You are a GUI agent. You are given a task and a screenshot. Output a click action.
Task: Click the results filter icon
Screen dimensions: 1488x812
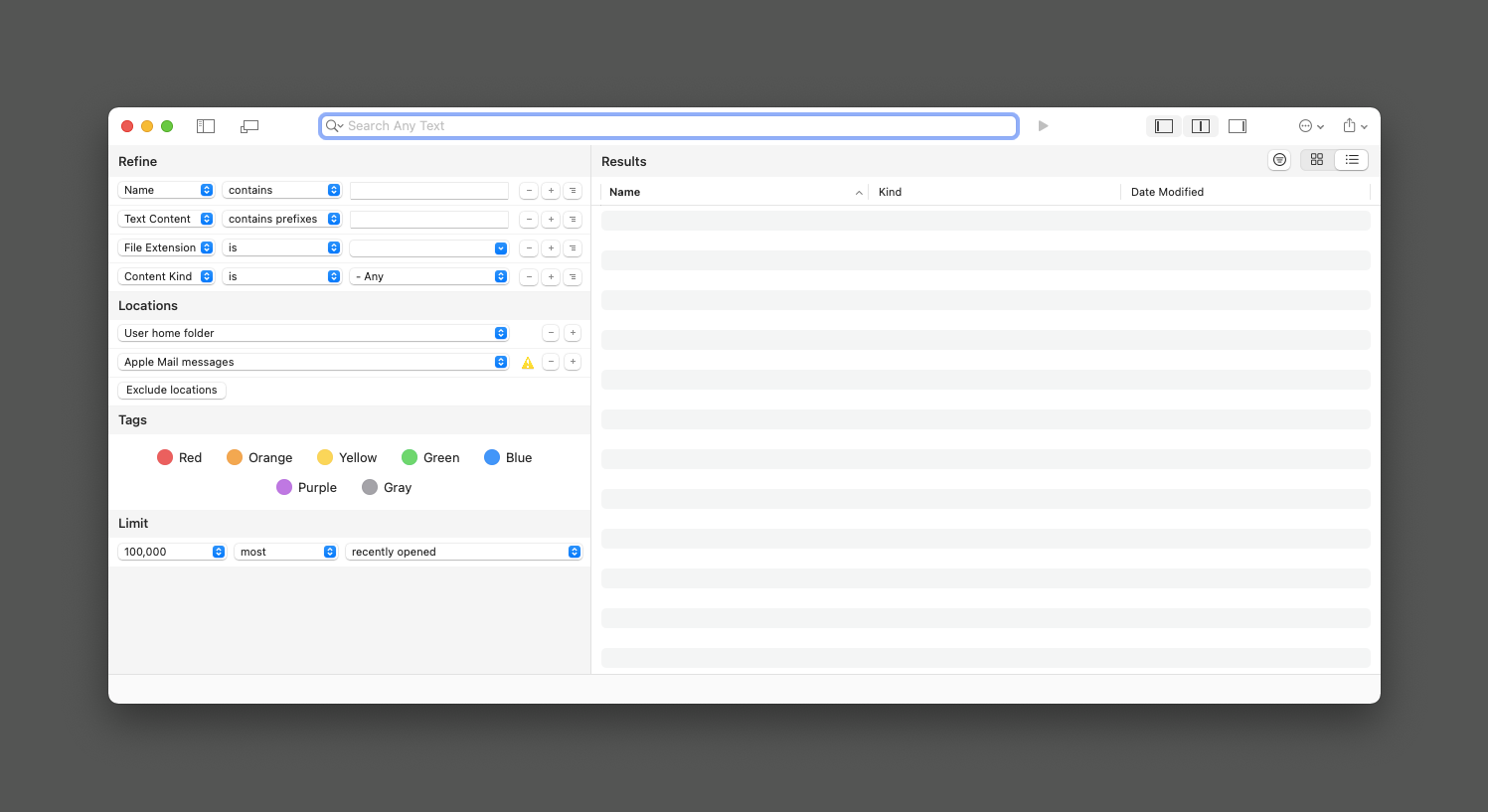point(1280,160)
